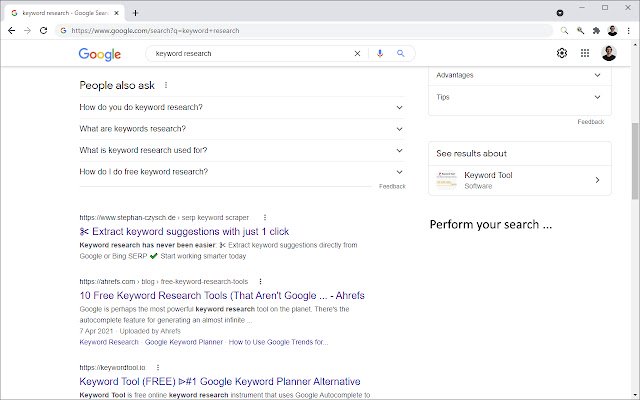Clear the search box with X
Viewport: 640px width, 400px height.
tap(357, 53)
